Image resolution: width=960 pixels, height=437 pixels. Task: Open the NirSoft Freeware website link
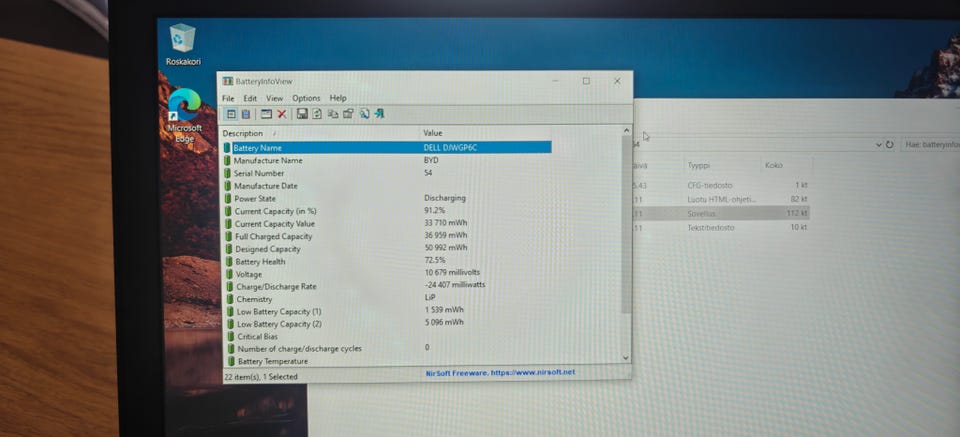(500, 372)
